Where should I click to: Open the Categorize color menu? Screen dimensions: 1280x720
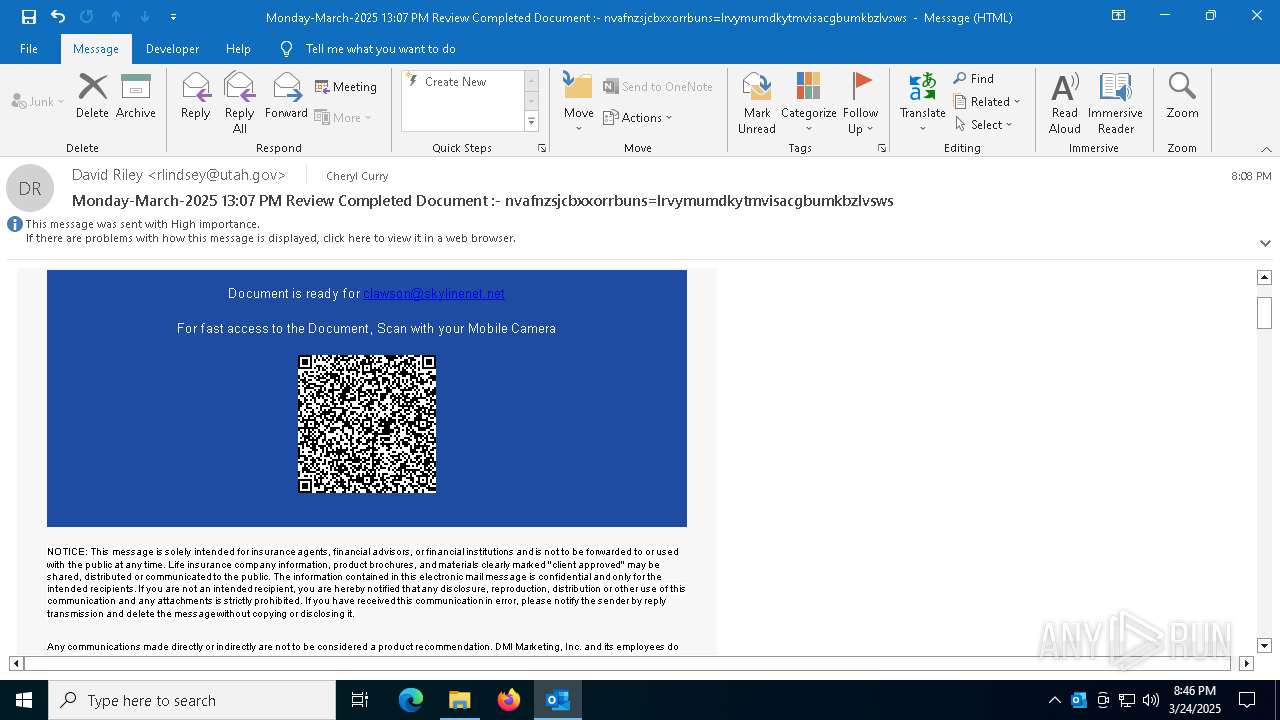[808, 103]
